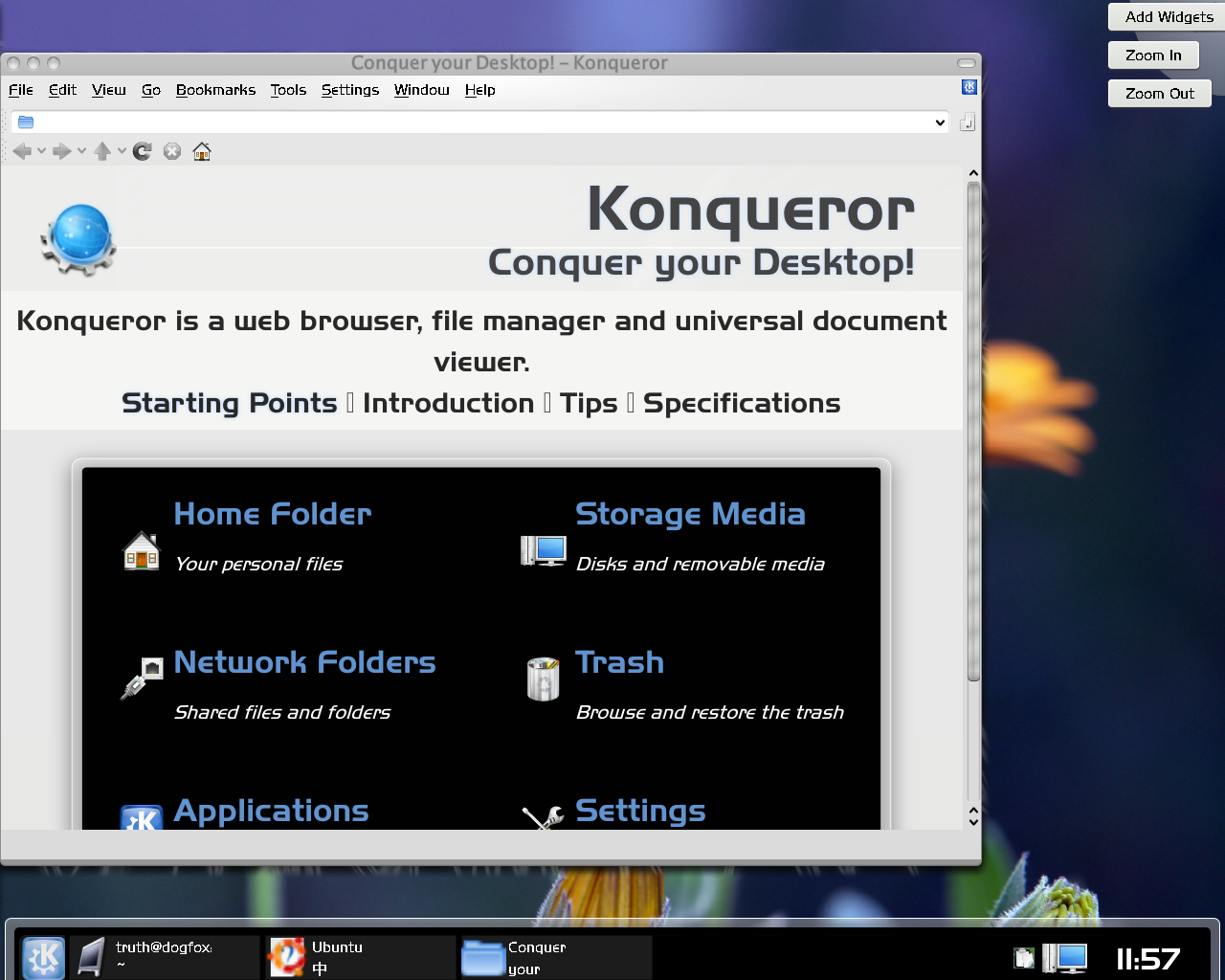Click the Network Folders plug icon

(142, 679)
